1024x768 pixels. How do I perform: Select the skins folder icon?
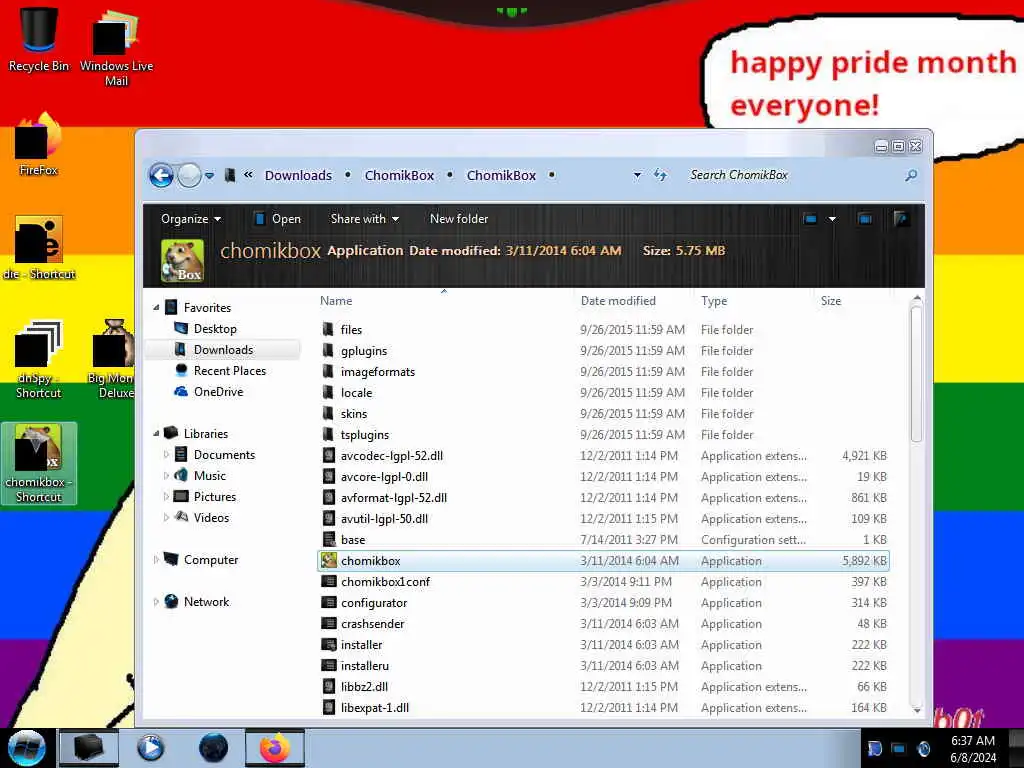(328, 413)
